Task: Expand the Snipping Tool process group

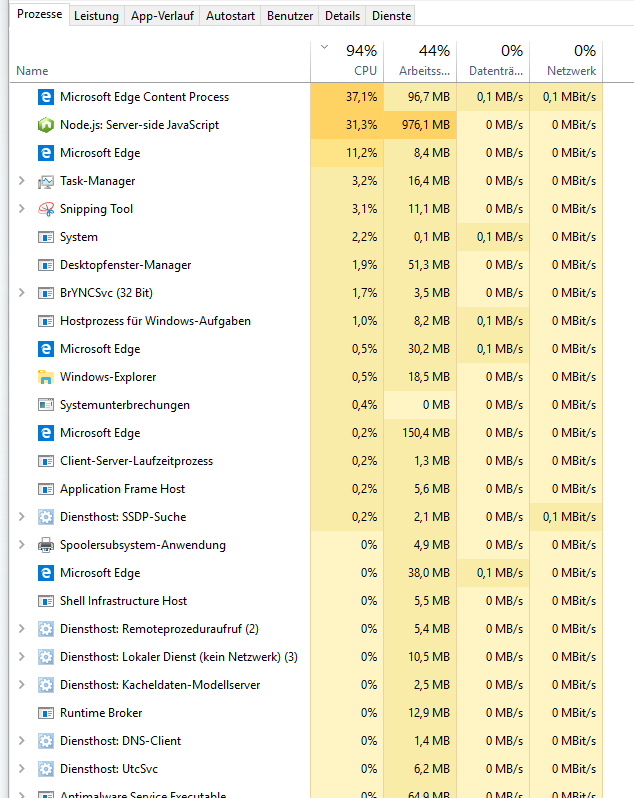Action: (x=21, y=209)
